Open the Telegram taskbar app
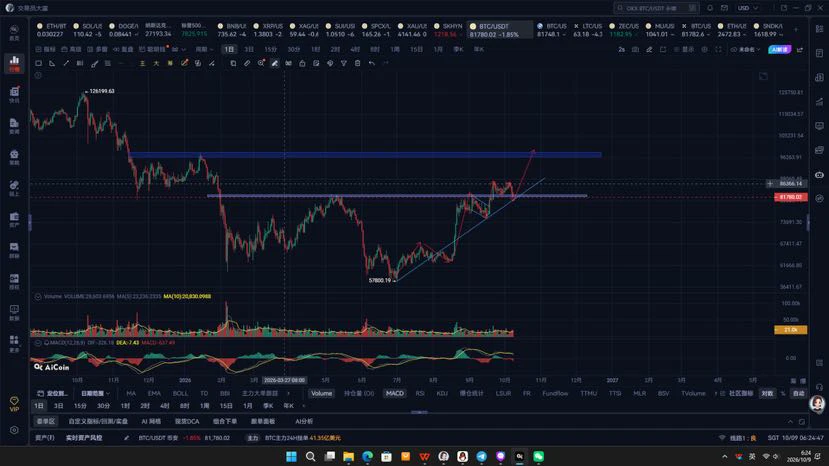The image size is (829, 466). point(481,456)
